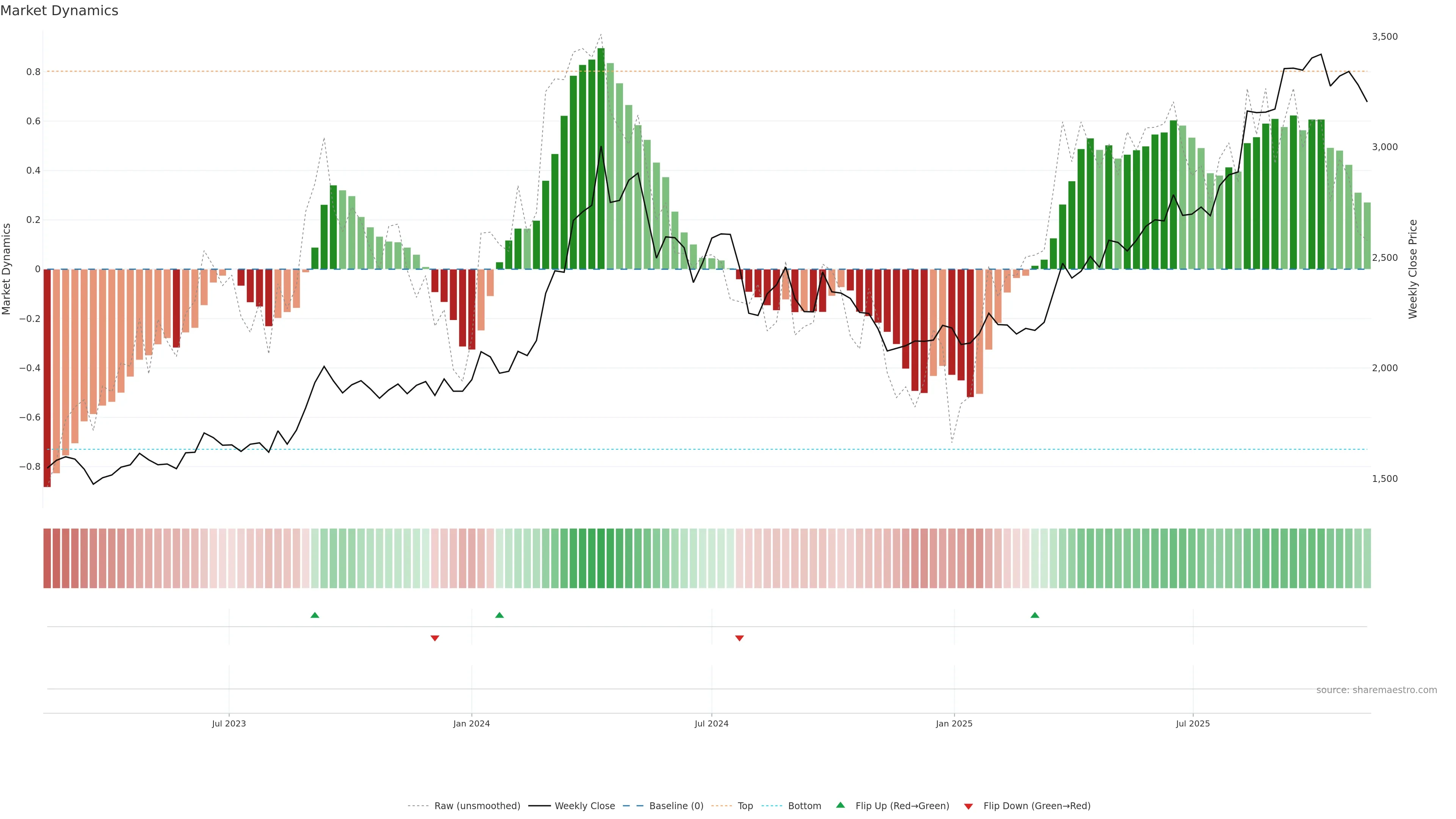1456x819 pixels.
Task: Click the Raw (unsmoothed) dashed line legend symbol
Action: click(418, 806)
